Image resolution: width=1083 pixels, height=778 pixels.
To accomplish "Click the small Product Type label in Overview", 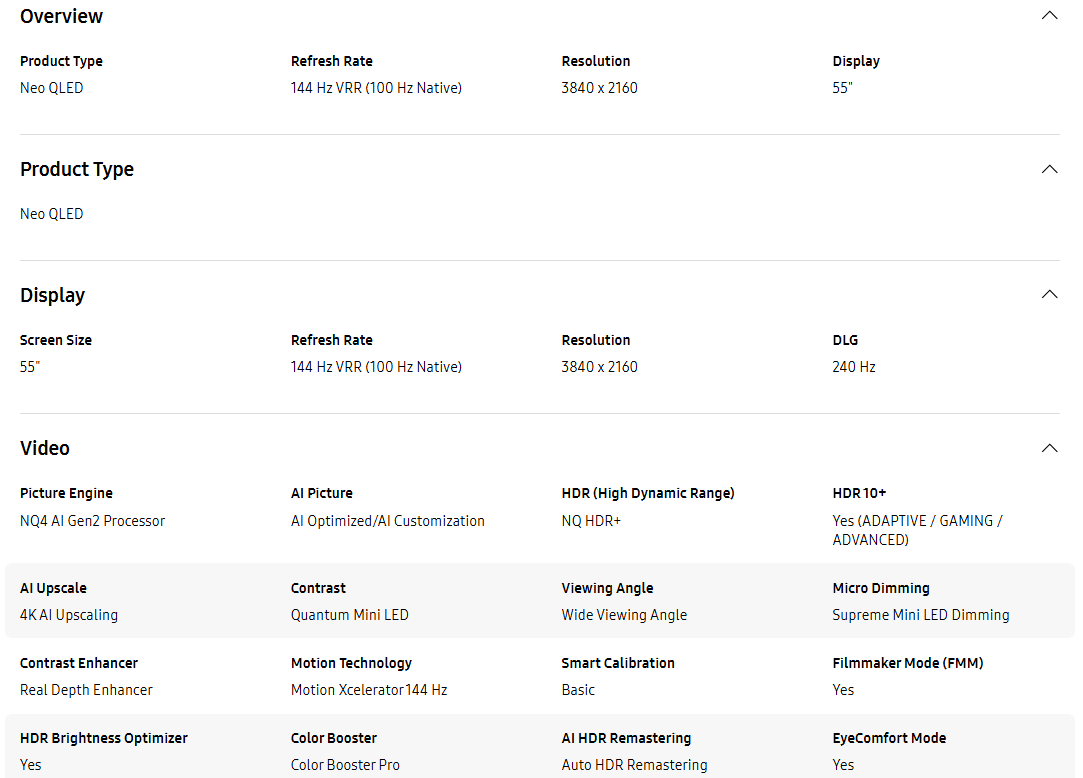I will click(x=61, y=61).
